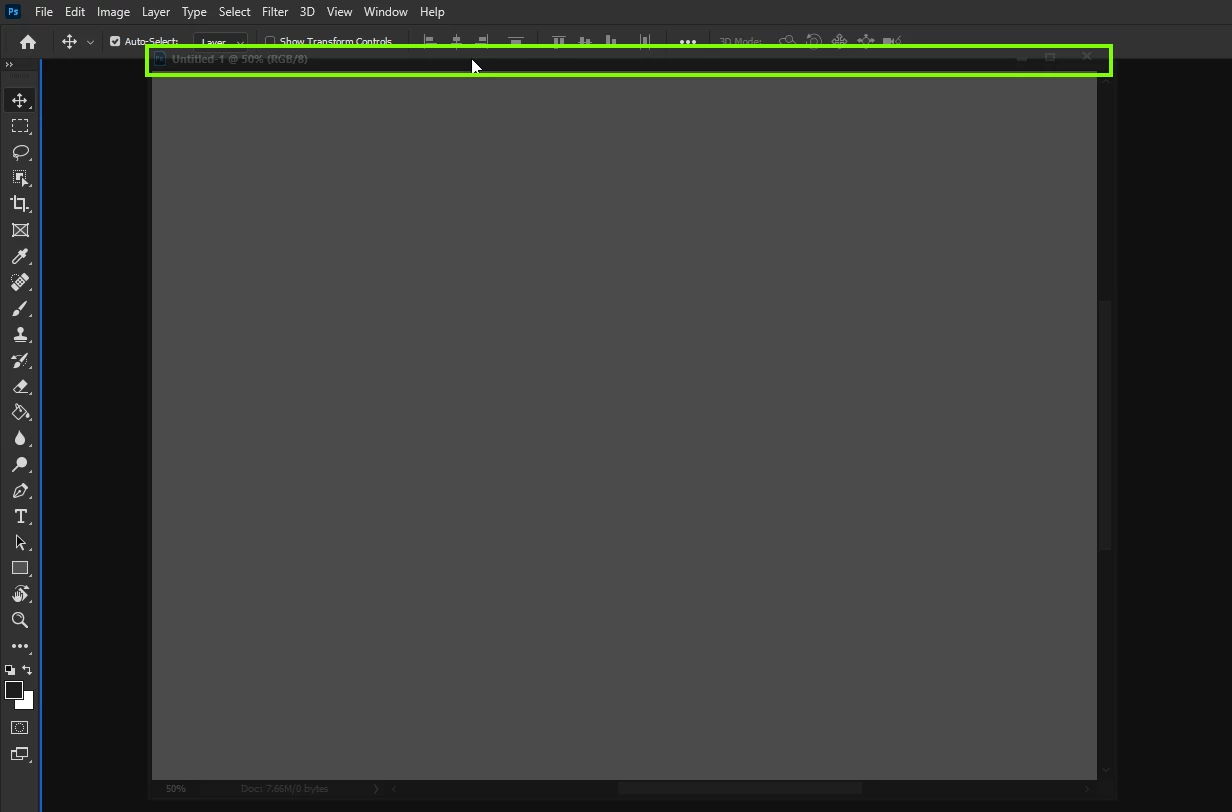Viewport: 1232px width, 812px height.
Task: Select the Rectangular Marquee tool
Action: [x=20, y=126]
